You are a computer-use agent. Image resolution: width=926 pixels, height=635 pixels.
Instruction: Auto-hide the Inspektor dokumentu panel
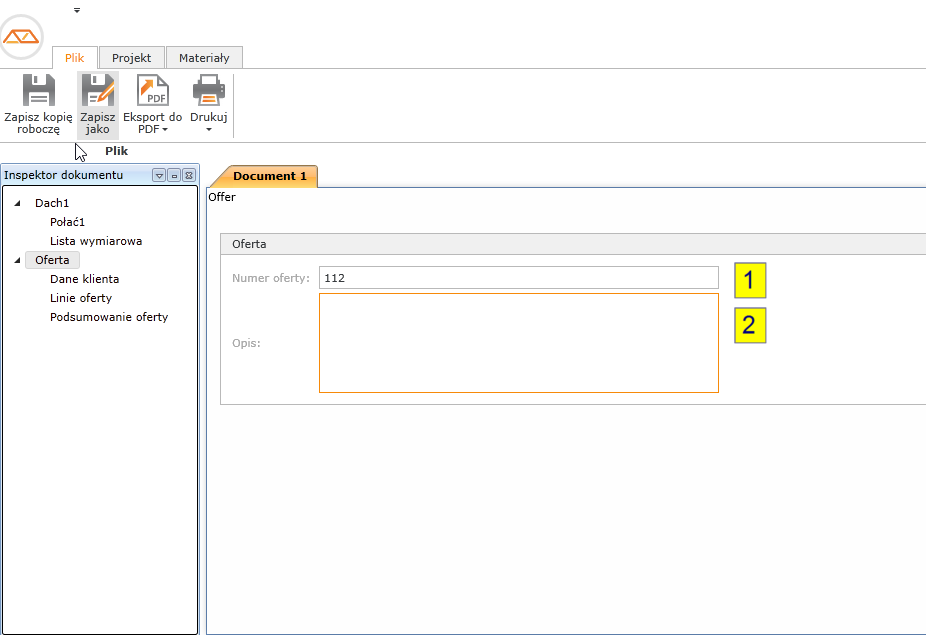click(x=173, y=175)
